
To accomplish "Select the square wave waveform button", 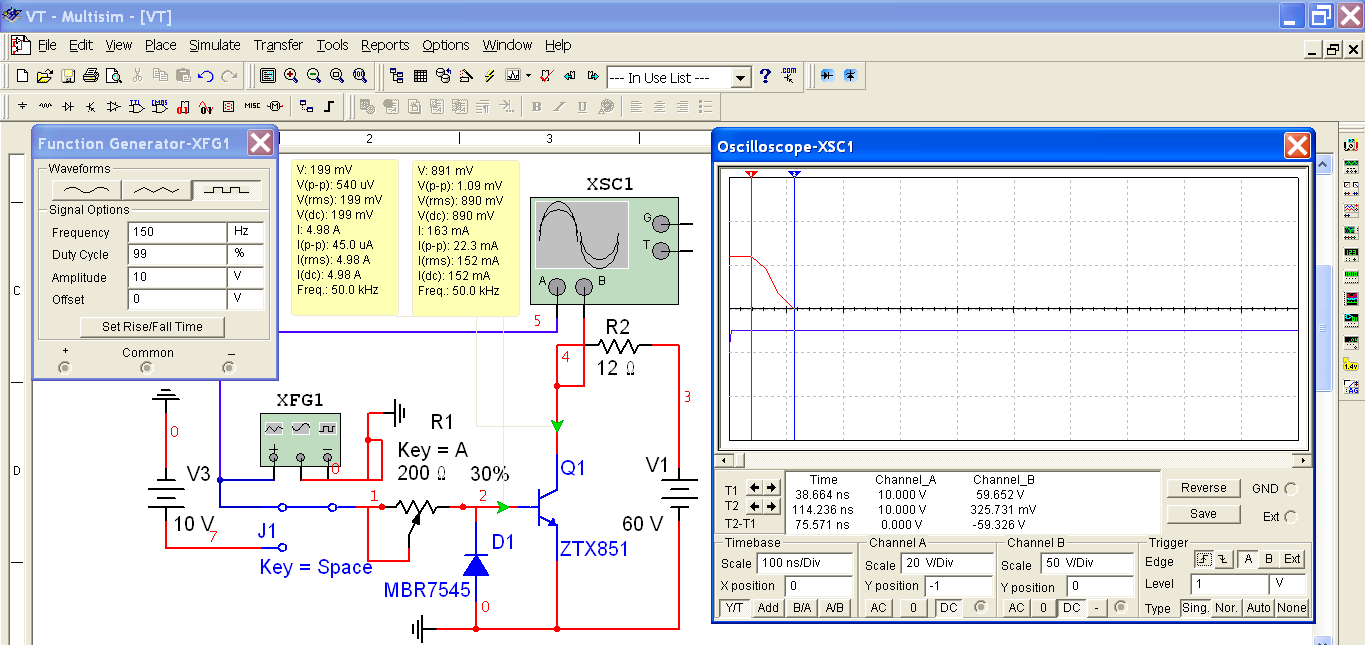I will [x=226, y=189].
